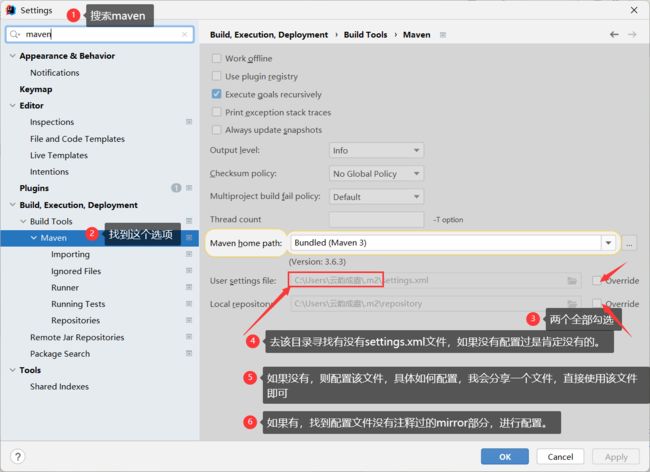Check Override for Local repository
Screen dimensions: 650x472
pos(597,303)
